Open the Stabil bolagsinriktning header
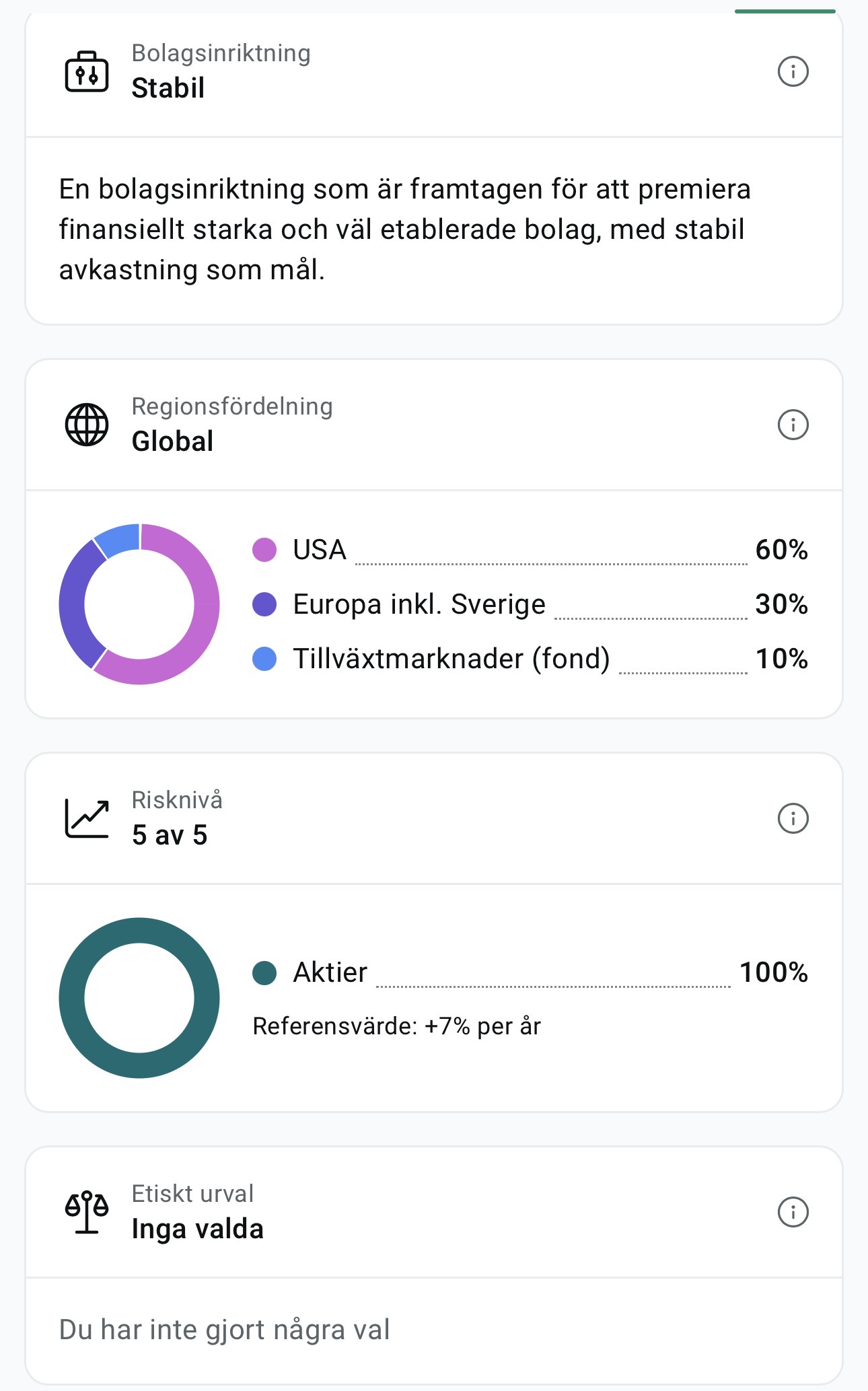The width and height of the screenshot is (868, 1391). pyautogui.click(x=434, y=71)
